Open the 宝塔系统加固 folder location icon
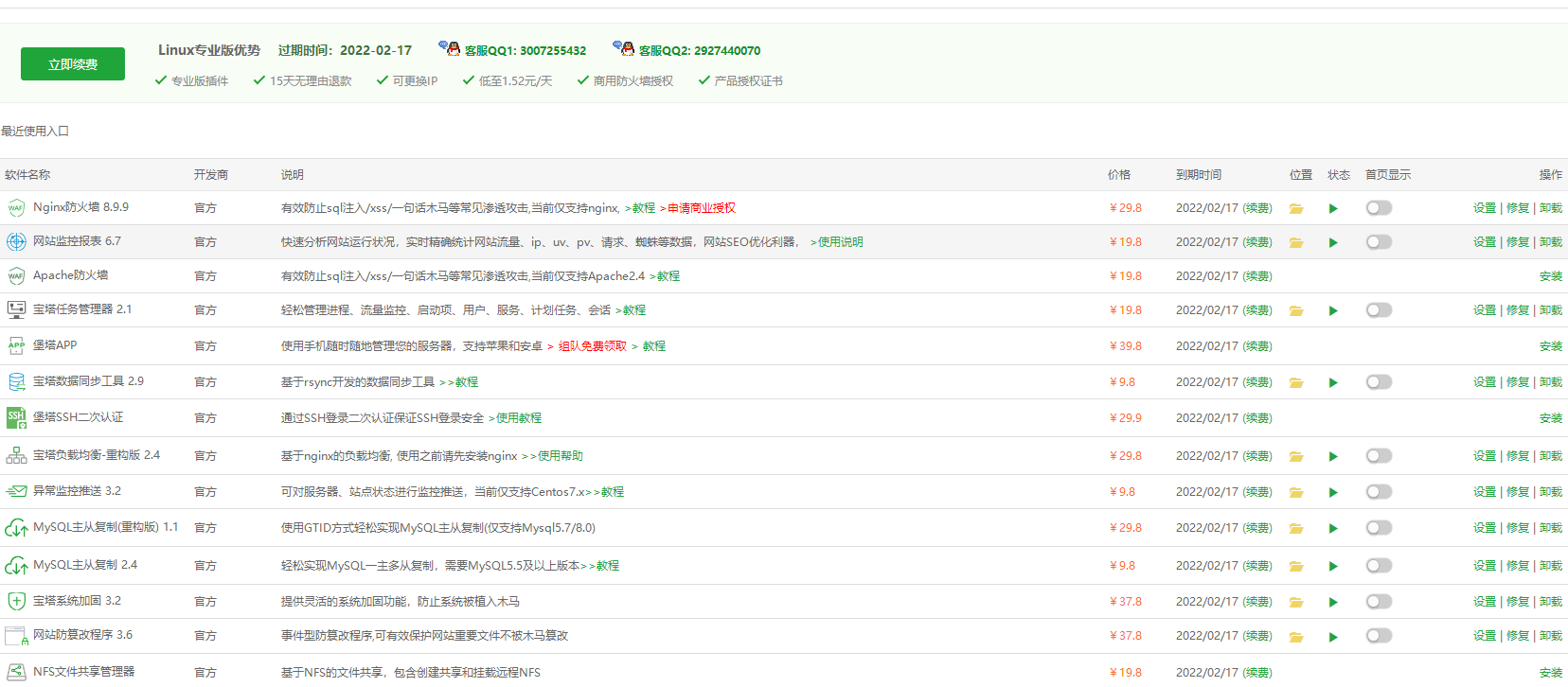1568x687 pixels. click(1296, 602)
